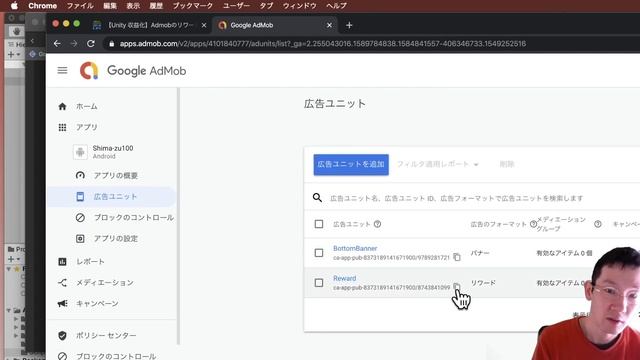Click the 削除 button
Screen dimensions: 640x360
point(507,164)
